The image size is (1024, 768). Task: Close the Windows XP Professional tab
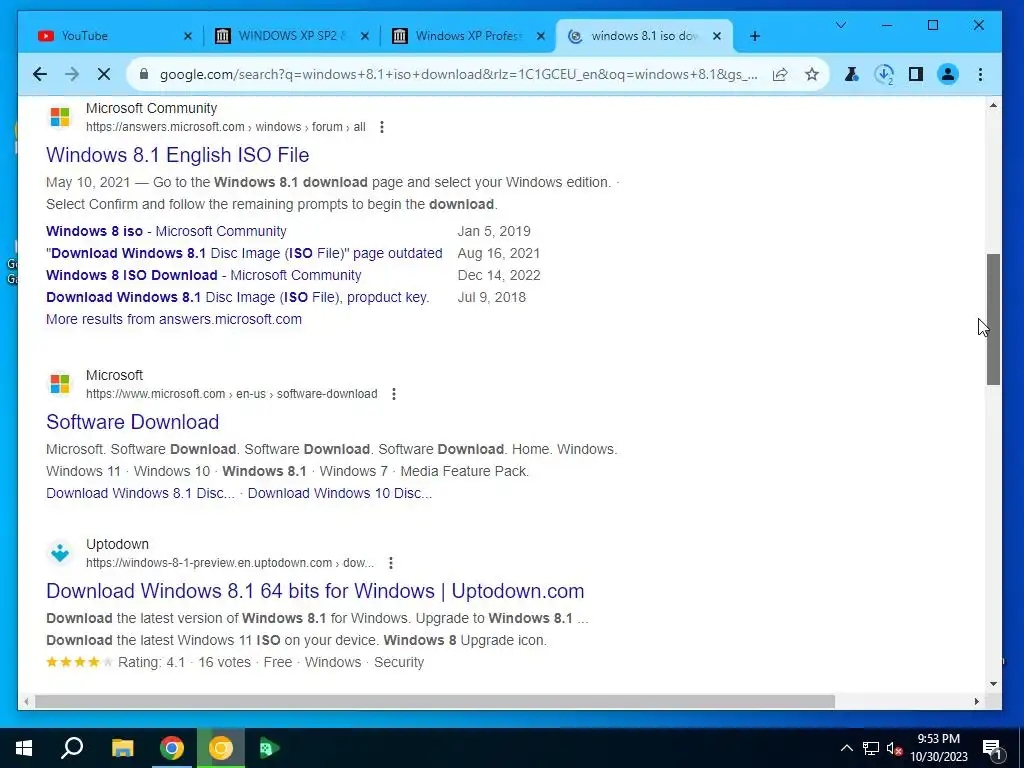[x=541, y=36]
